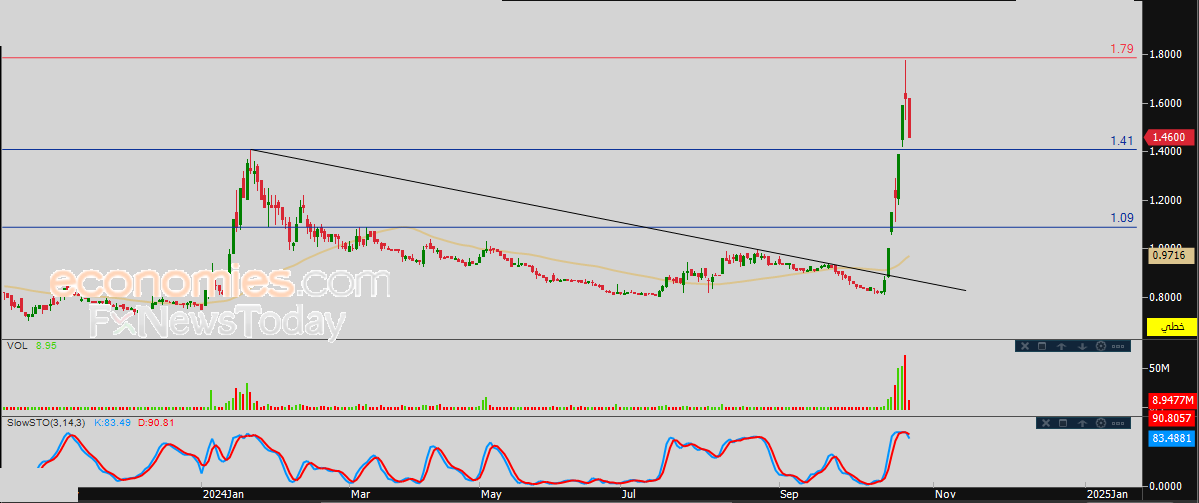
Task: Open VOL indicator settings gear
Action: pyautogui.click(x=1101, y=346)
